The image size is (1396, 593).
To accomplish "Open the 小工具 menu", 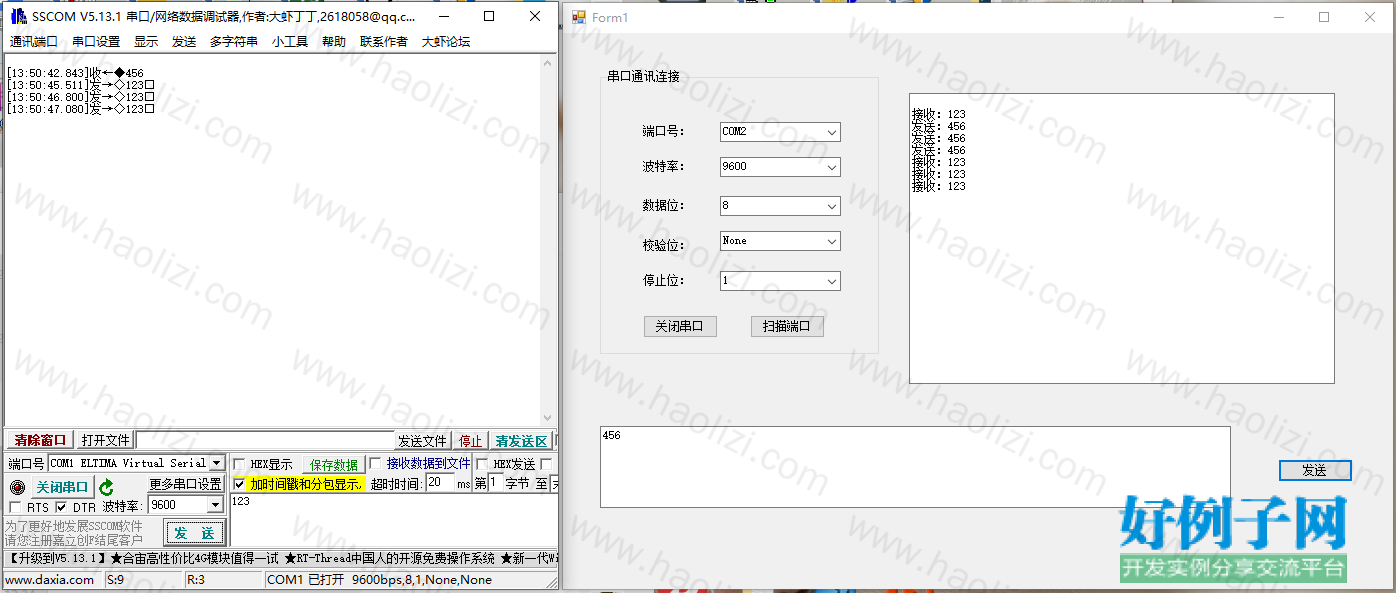I will [x=290, y=42].
